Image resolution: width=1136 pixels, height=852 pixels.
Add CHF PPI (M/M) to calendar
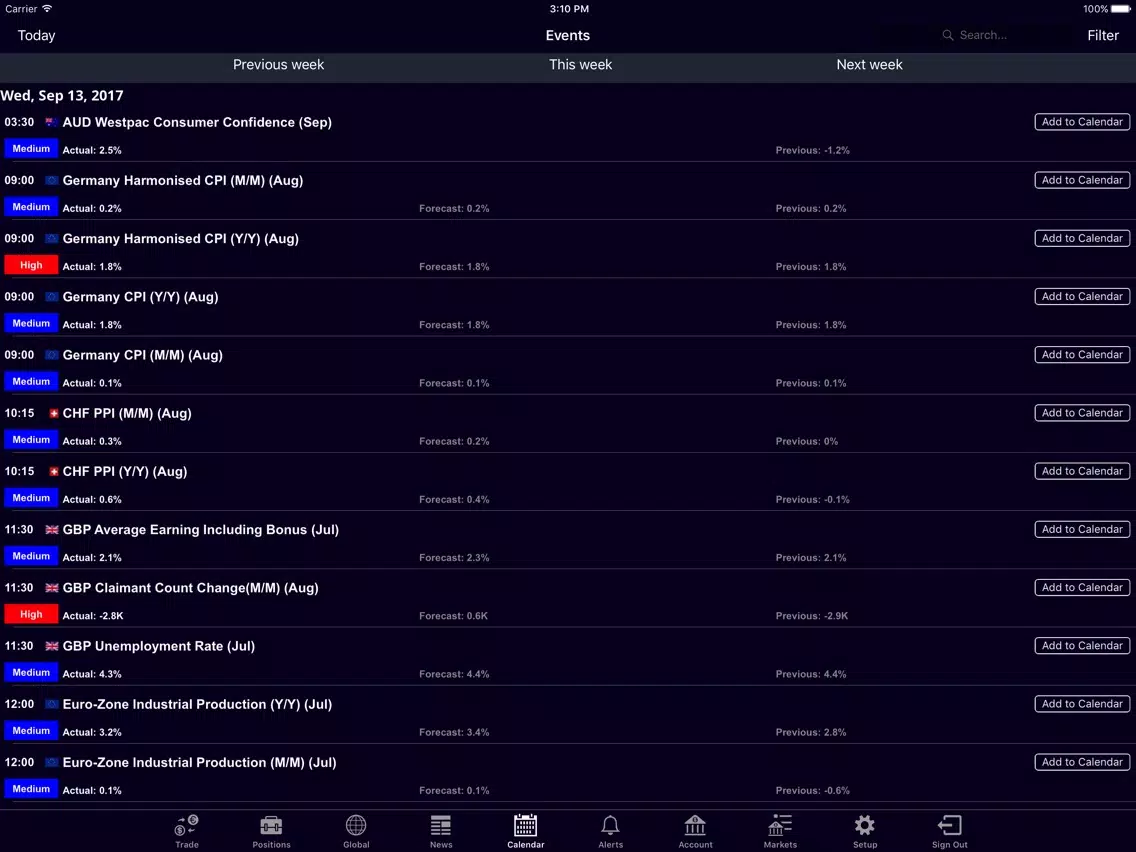[1082, 413]
